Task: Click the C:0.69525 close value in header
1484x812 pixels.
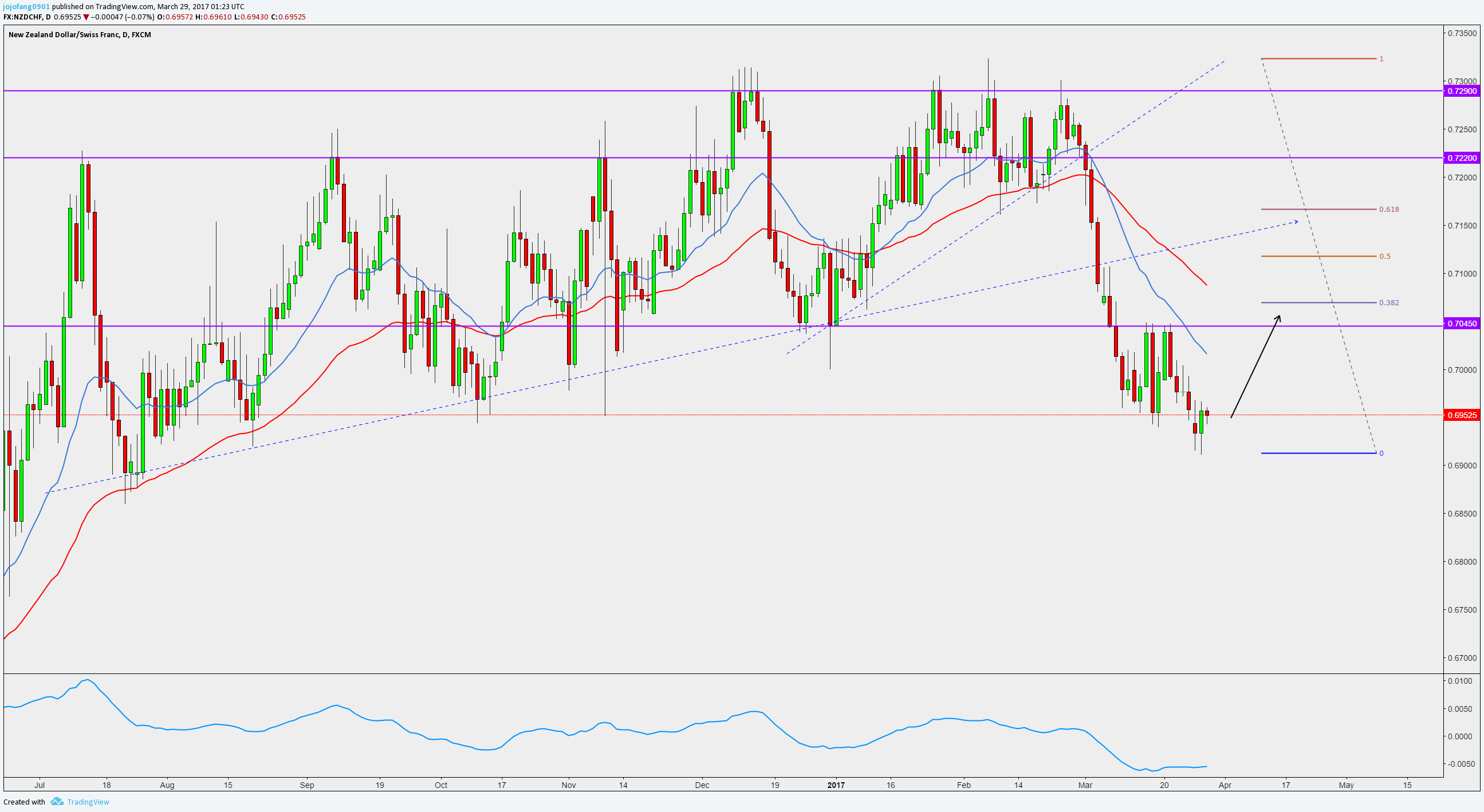Action: 289,17
